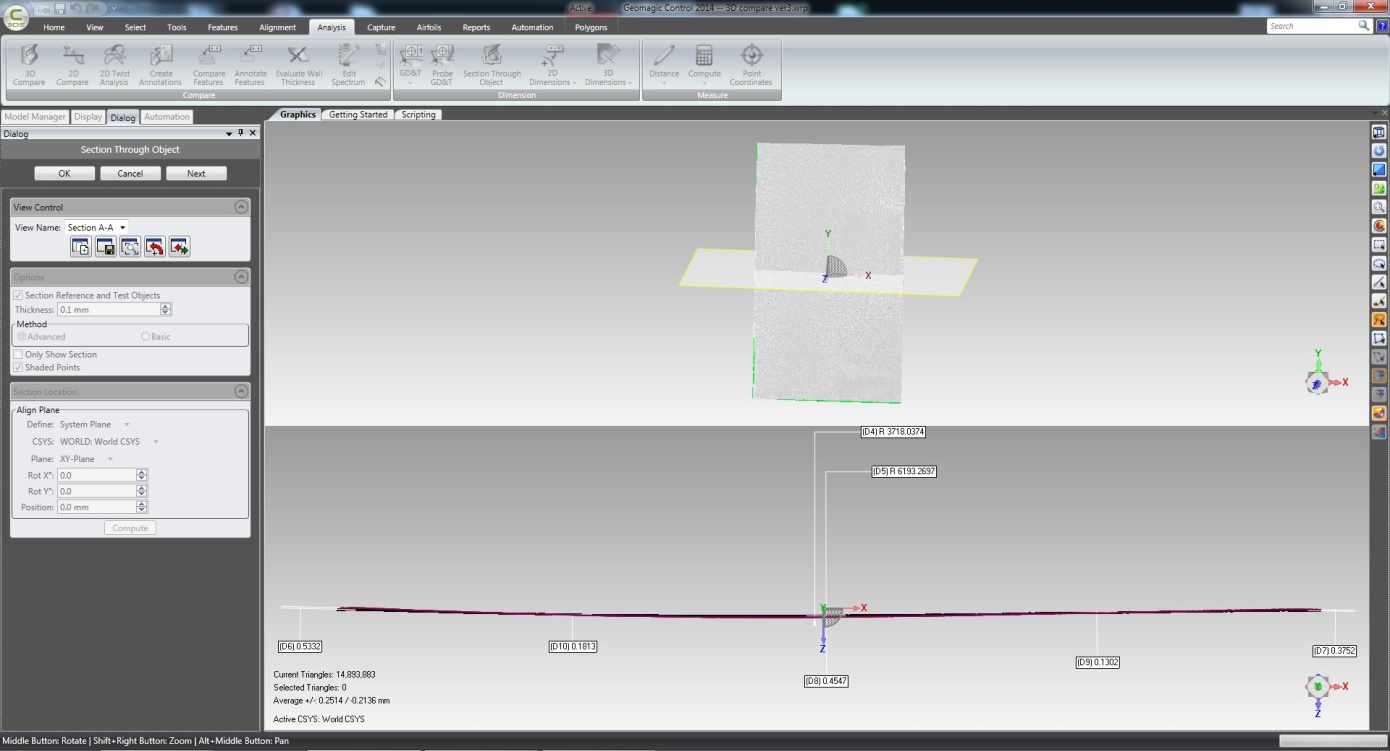Select the Compare Features tool
The height and width of the screenshot is (751, 1390).
(x=209, y=65)
